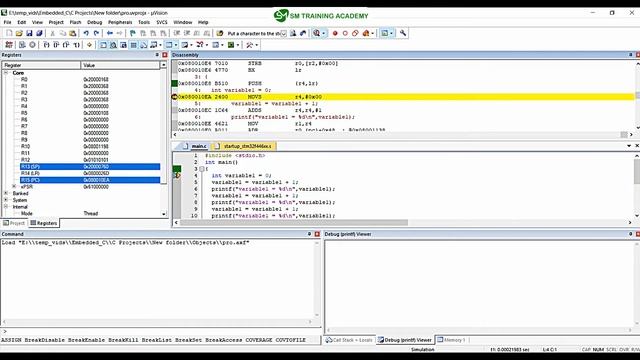Screen dimensions: 640x360
Task: Switch to Call Stack + Locals tab
Action: [349, 340]
